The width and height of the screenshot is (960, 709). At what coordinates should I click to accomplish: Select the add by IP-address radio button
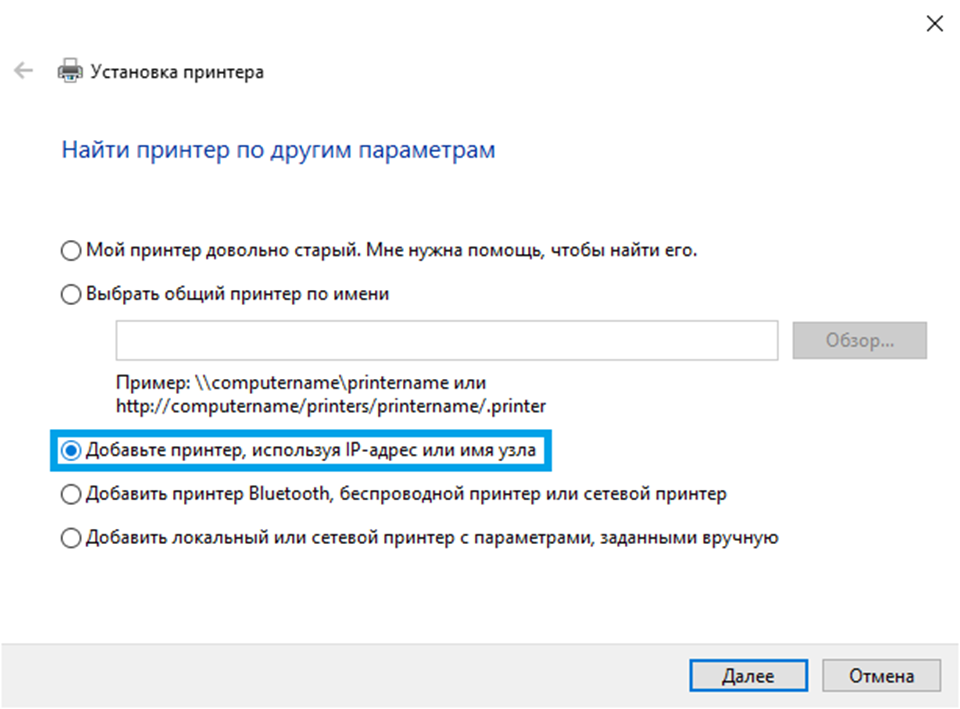[x=71, y=452]
